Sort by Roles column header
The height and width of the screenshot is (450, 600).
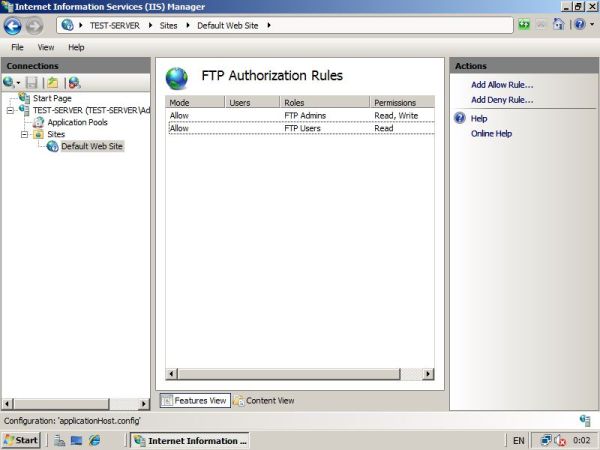tap(325, 102)
